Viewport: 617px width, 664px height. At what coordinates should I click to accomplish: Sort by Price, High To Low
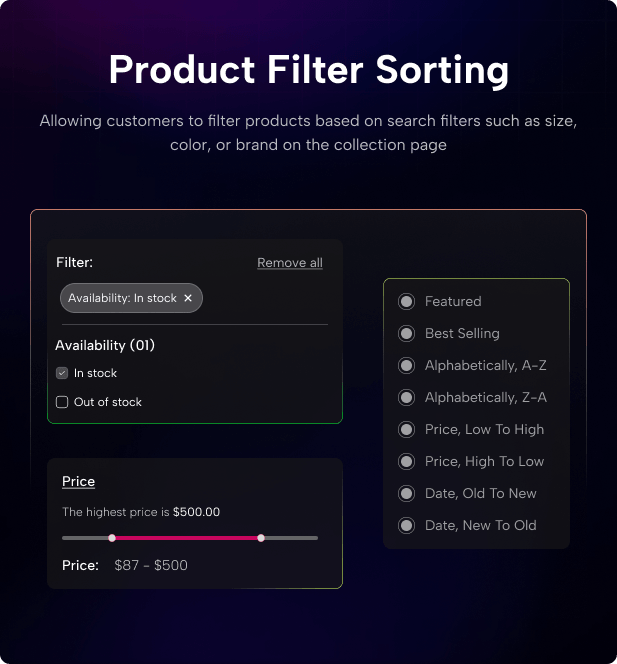[406, 461]
